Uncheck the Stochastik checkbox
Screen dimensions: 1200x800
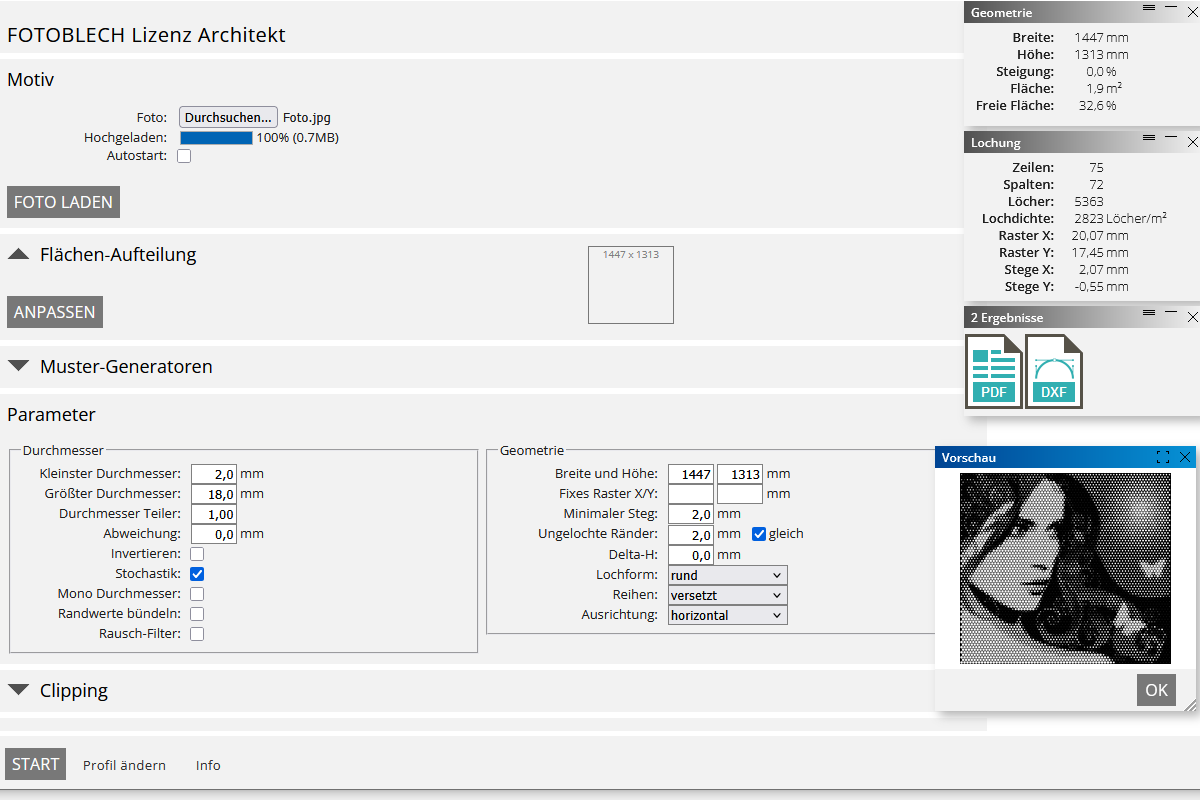(x=197, y=574)
